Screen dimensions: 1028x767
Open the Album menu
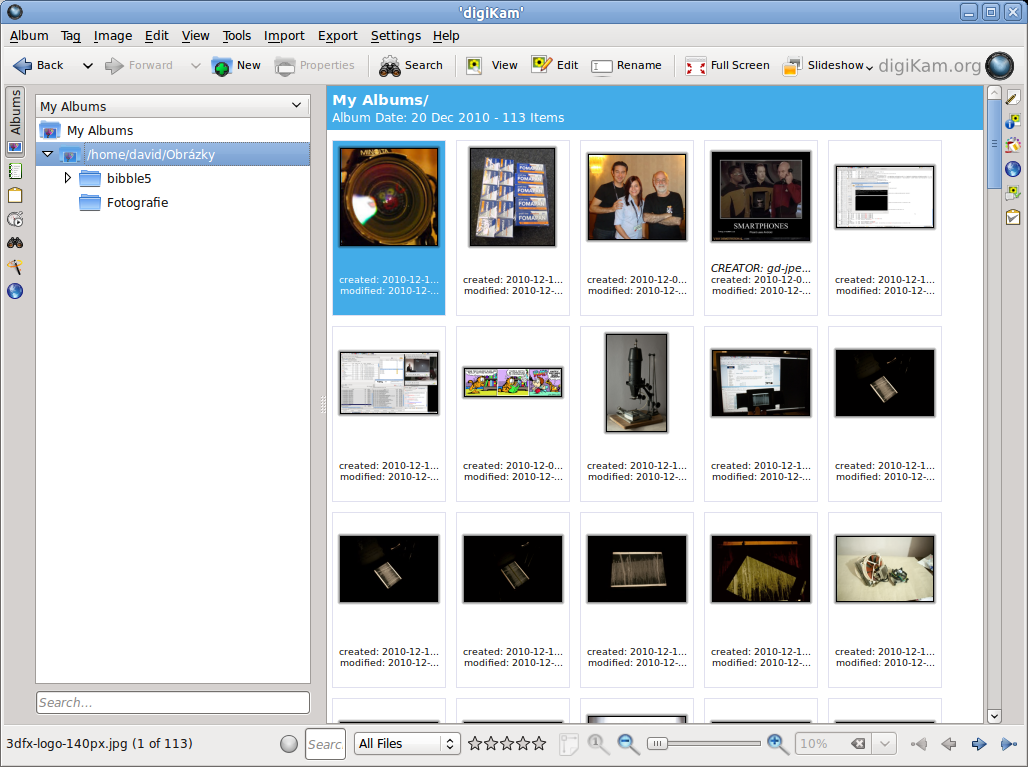pos(29,35)
